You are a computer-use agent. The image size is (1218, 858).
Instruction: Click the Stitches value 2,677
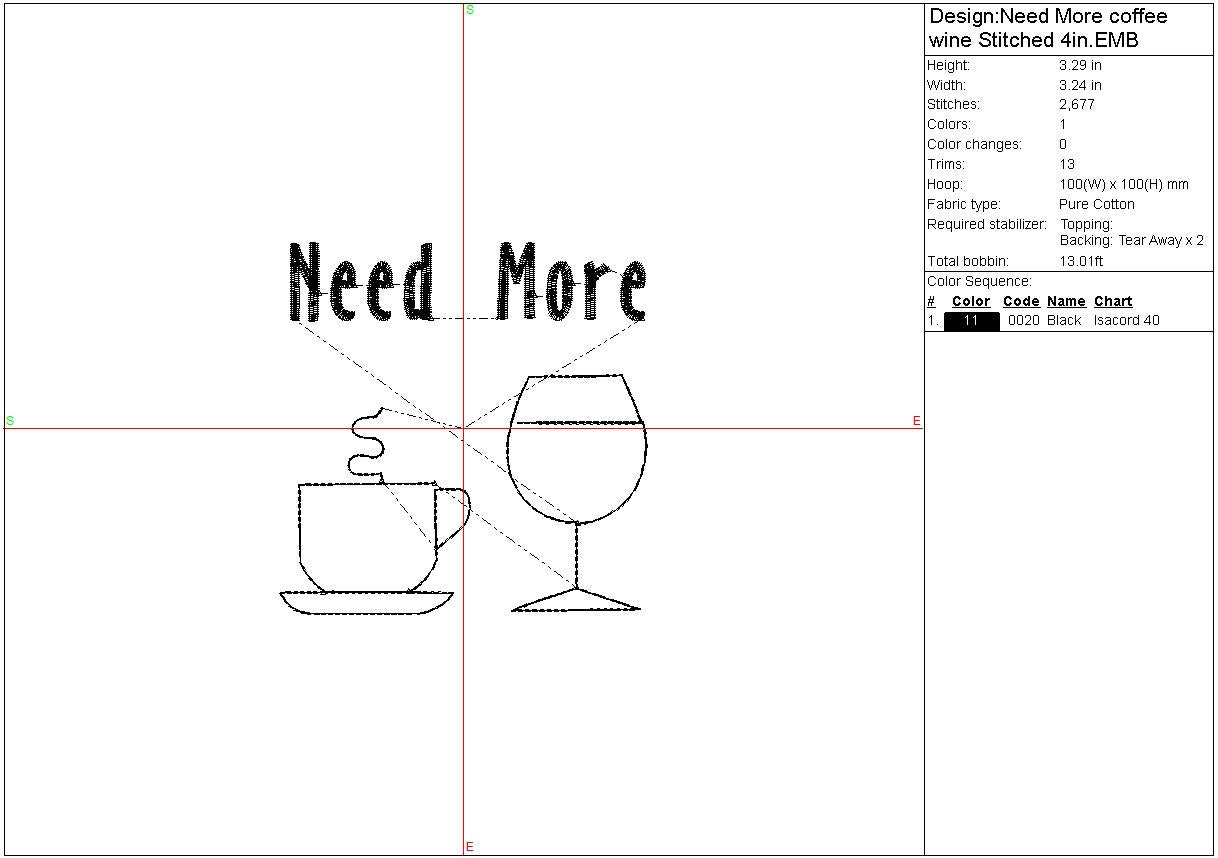tap(1077, 105)
